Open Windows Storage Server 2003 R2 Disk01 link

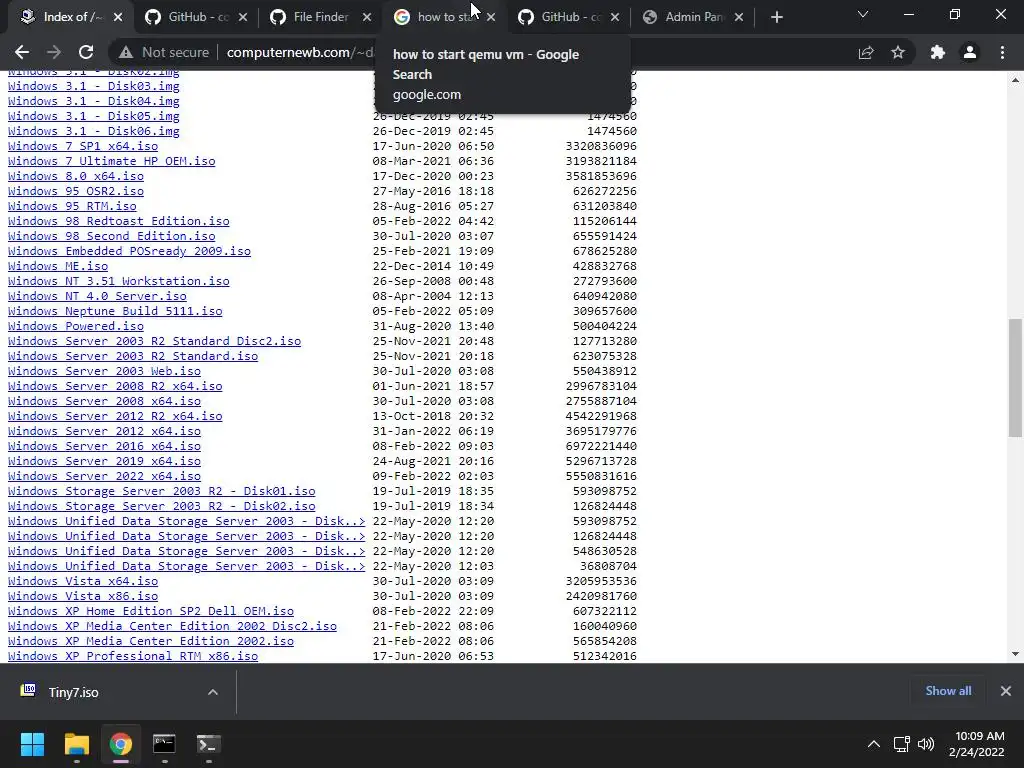161,491
